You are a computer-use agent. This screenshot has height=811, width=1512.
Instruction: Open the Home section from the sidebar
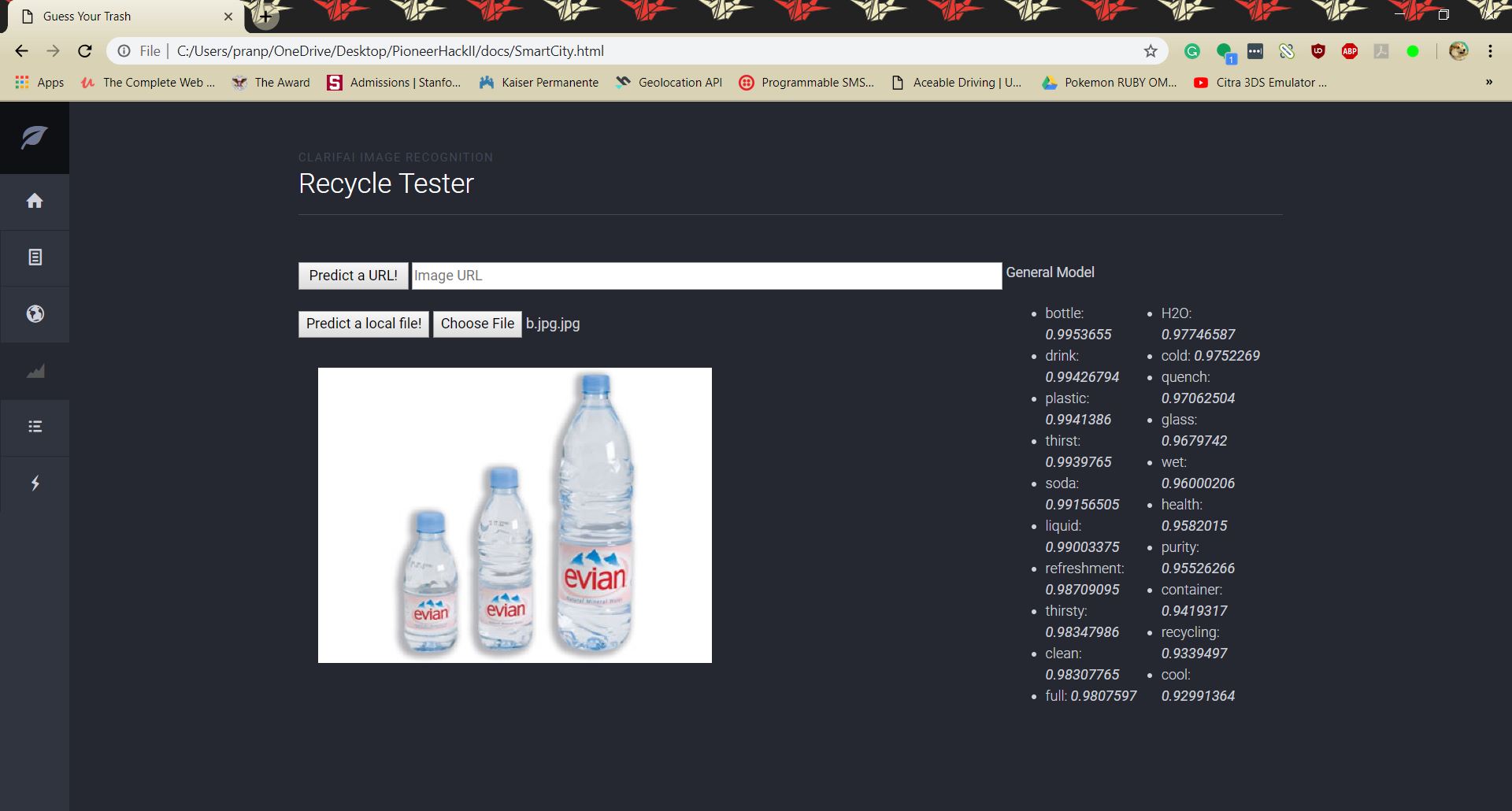(35, 201)
